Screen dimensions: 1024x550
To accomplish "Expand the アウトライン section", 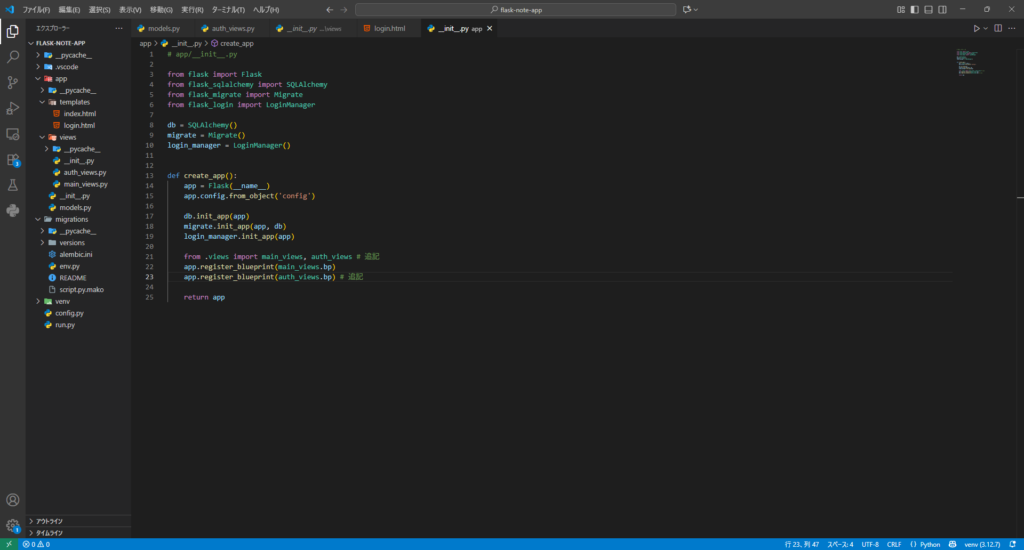I will (x=50, y=521).
